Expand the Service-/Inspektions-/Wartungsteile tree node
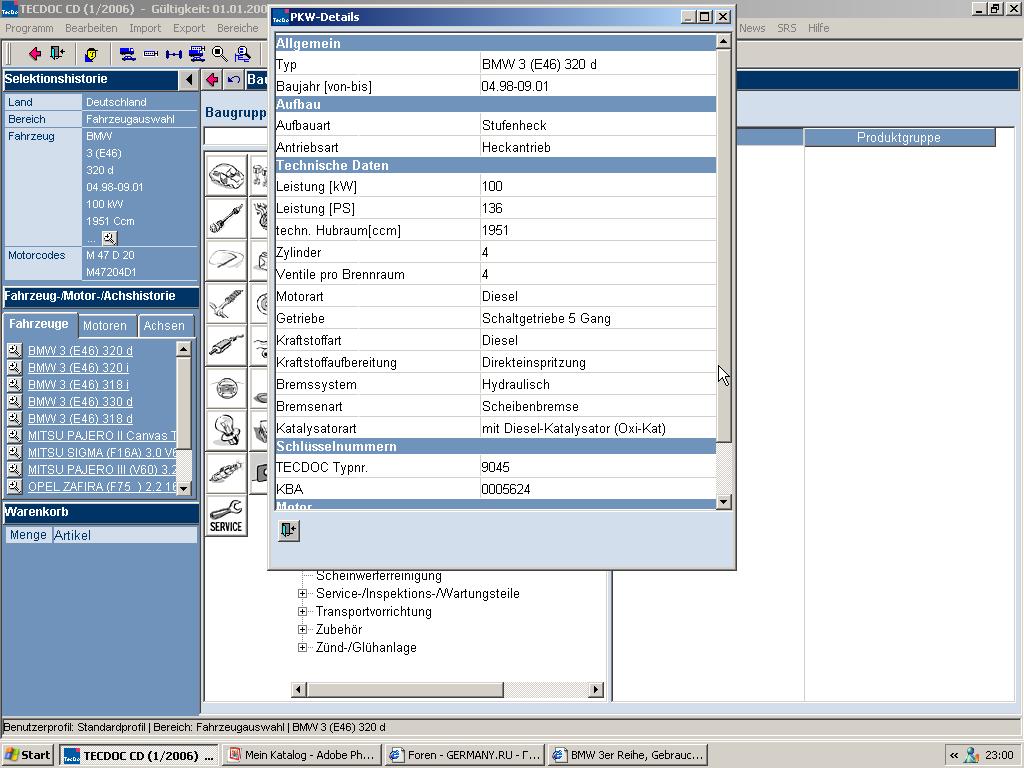Screen dimensions: 1024x768 pyautogui.click(x=302, y=594)
